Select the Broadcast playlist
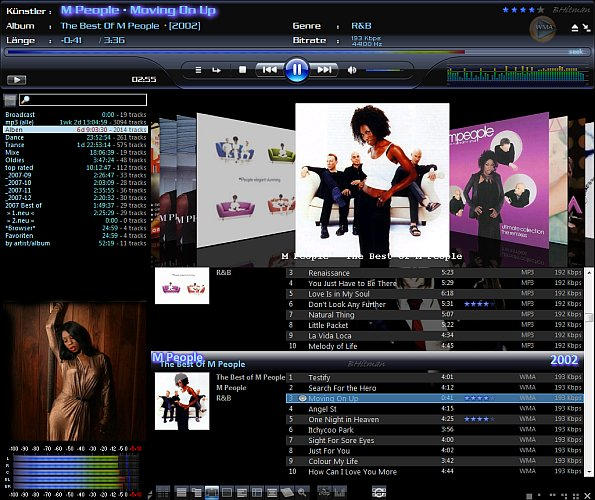Image resolution: width=595 pixels, height=500 pixels. [x=75, y=115]
